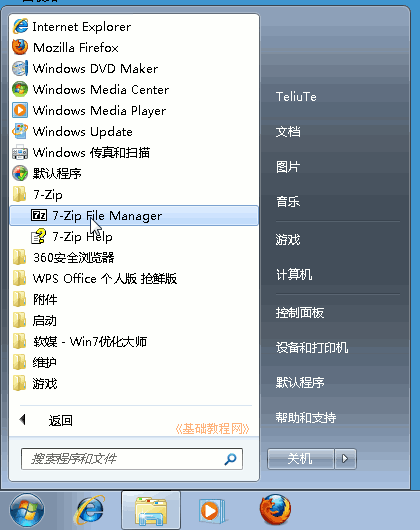Click the magnifier icon in search box
This screenshot has width=420, height=530.
(230, 459)
